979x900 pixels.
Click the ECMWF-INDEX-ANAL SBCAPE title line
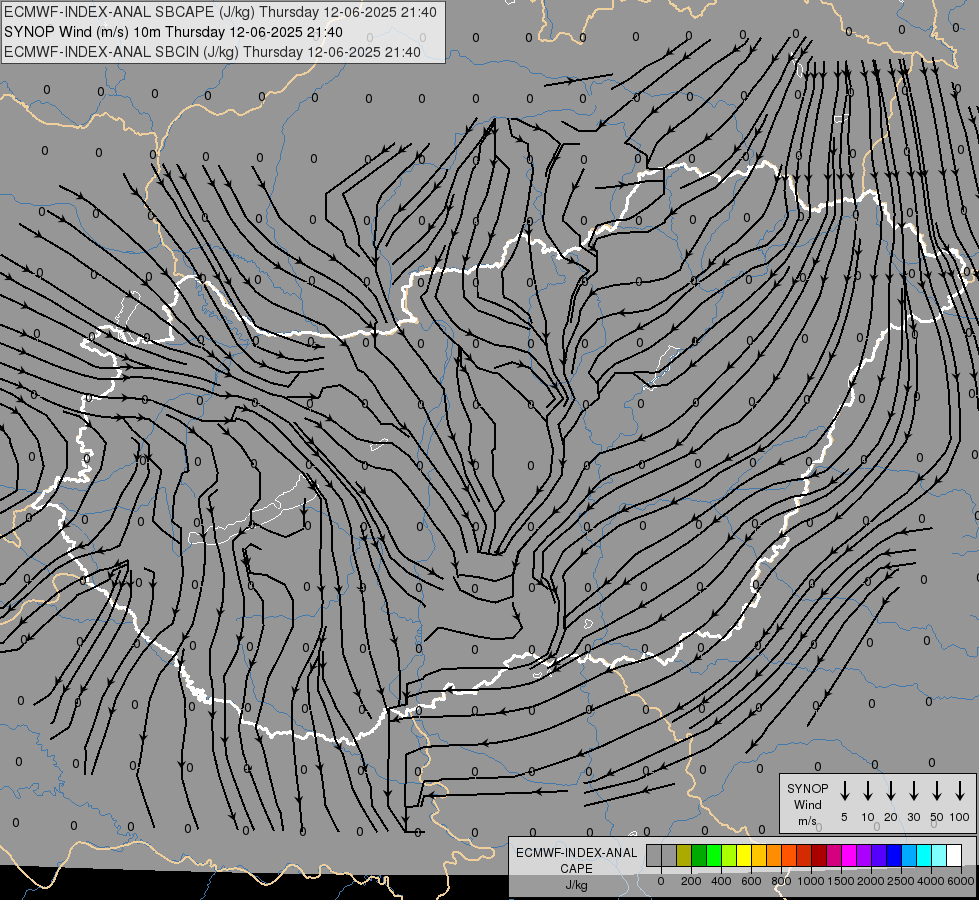point(220,12)
